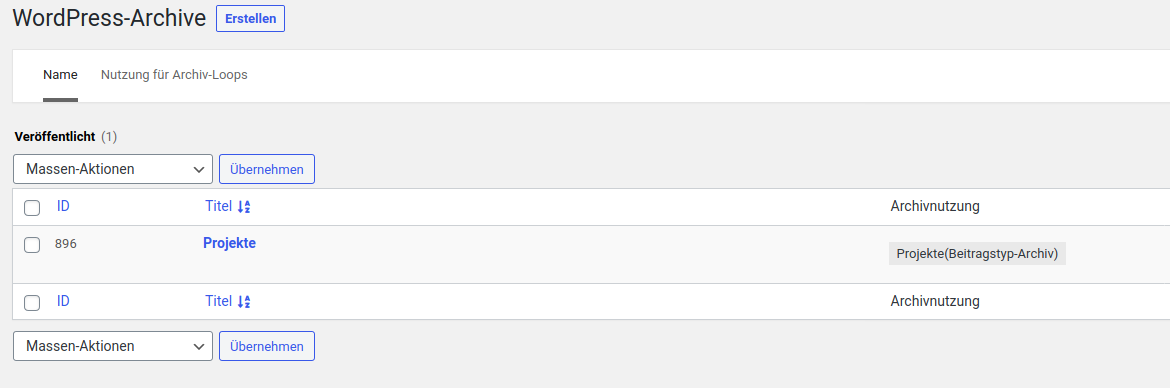Tick the select-all checkbox in the table header
Image resolution: width=1170 pixels, height=388 pixels.
coord(32,208)
